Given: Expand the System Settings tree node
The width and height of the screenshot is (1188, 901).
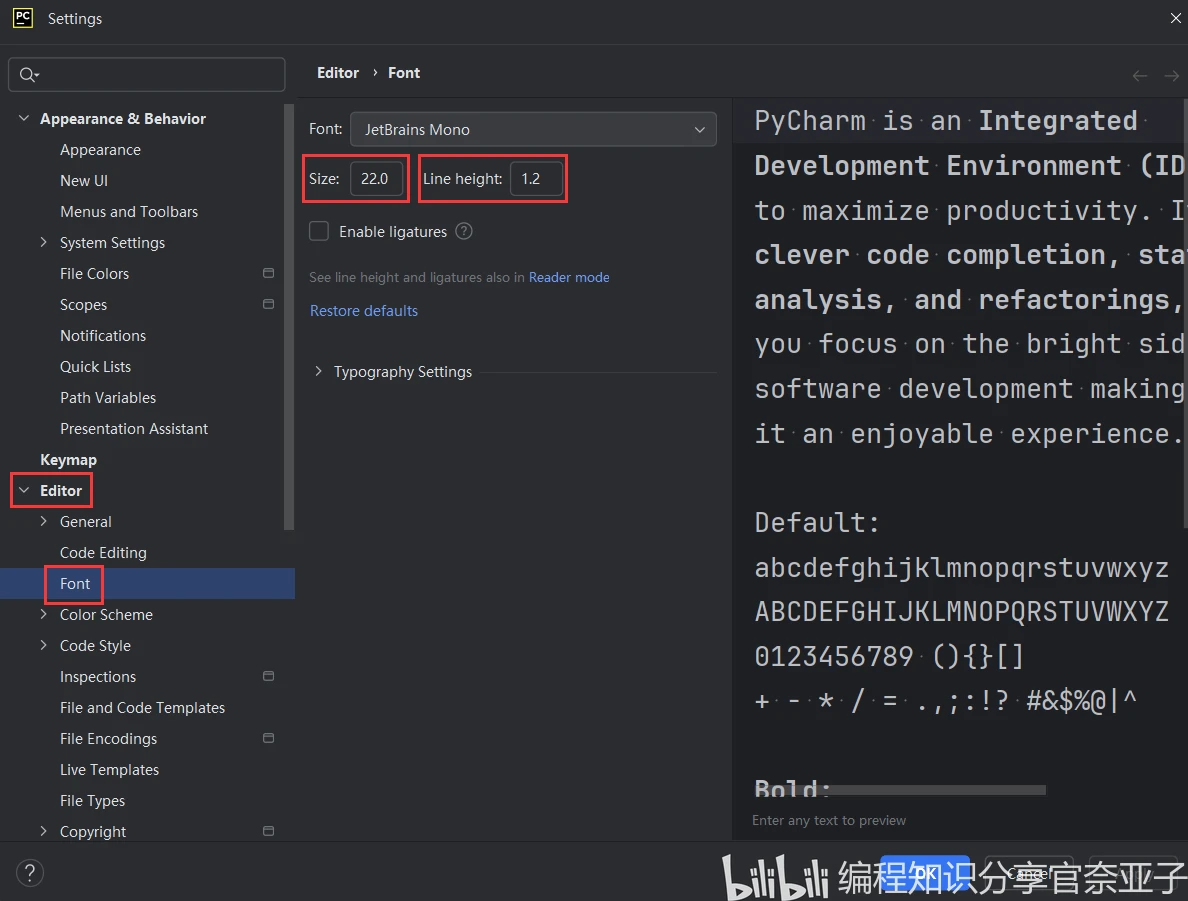Looking at the screenshot, I should tap(43, 242).
